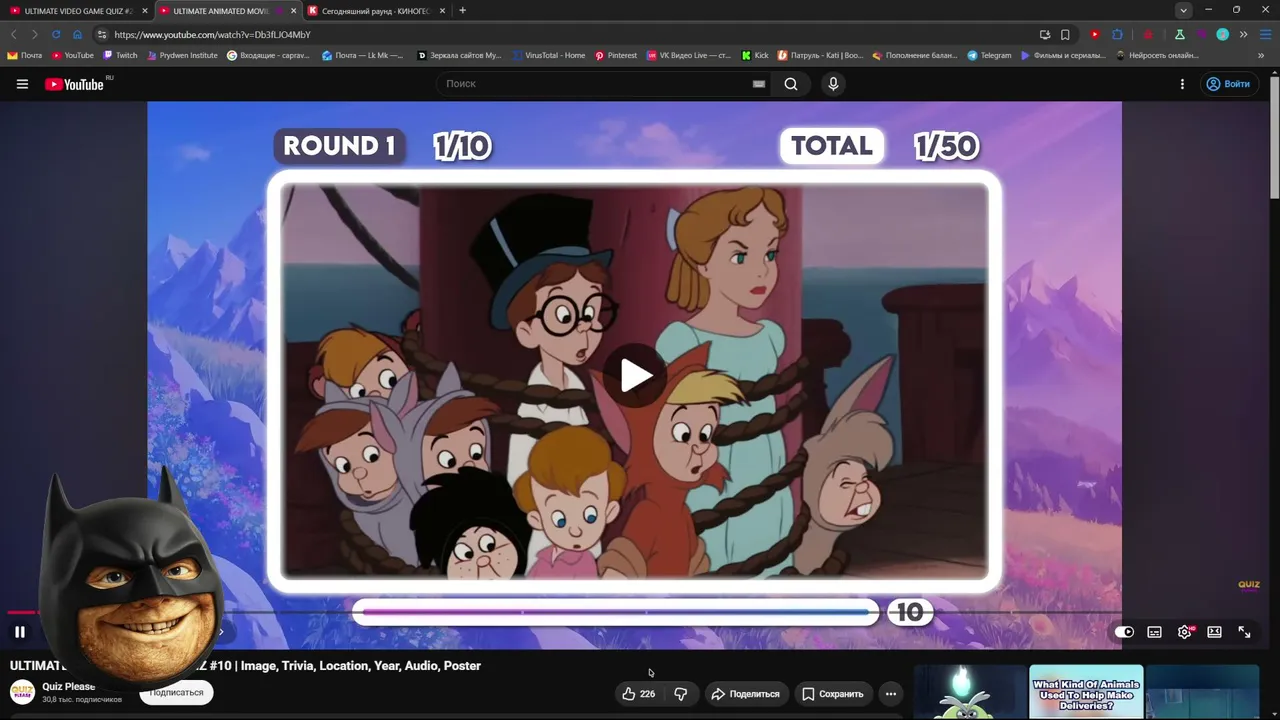Go to the YouTube home logo
The image size is (1280, 720).
[75, 84]
